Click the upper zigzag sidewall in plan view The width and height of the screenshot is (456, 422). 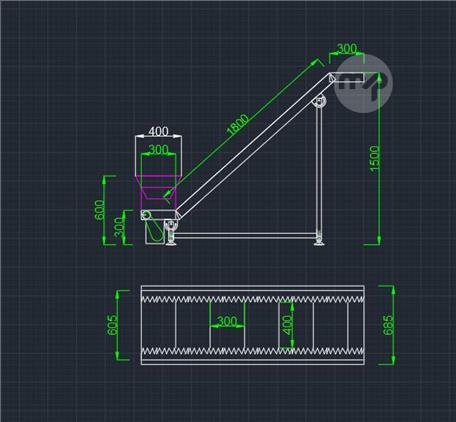pyautogui.click(x=253, y=299)
